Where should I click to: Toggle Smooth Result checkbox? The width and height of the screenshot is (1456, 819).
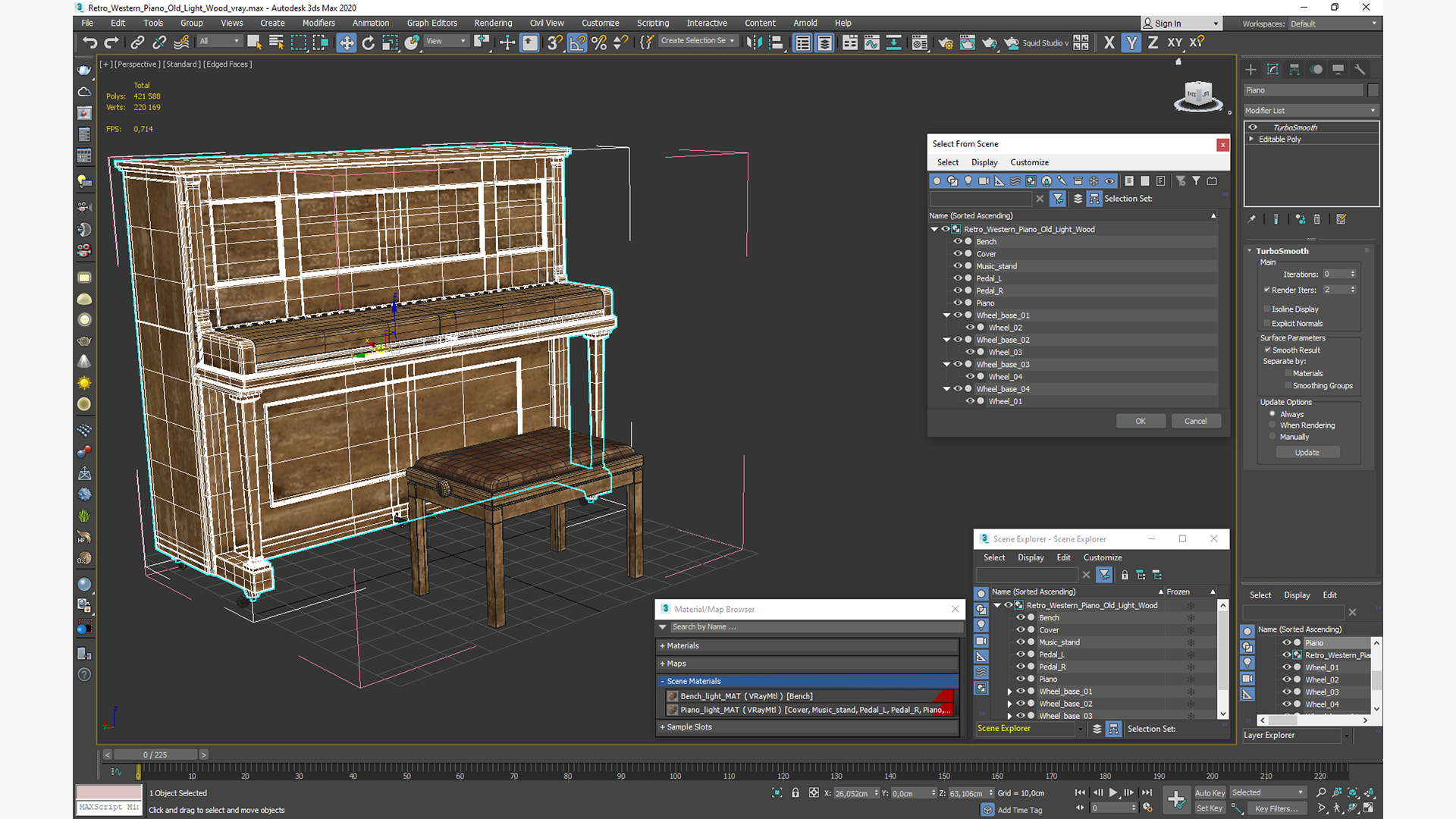(1267, 350)
